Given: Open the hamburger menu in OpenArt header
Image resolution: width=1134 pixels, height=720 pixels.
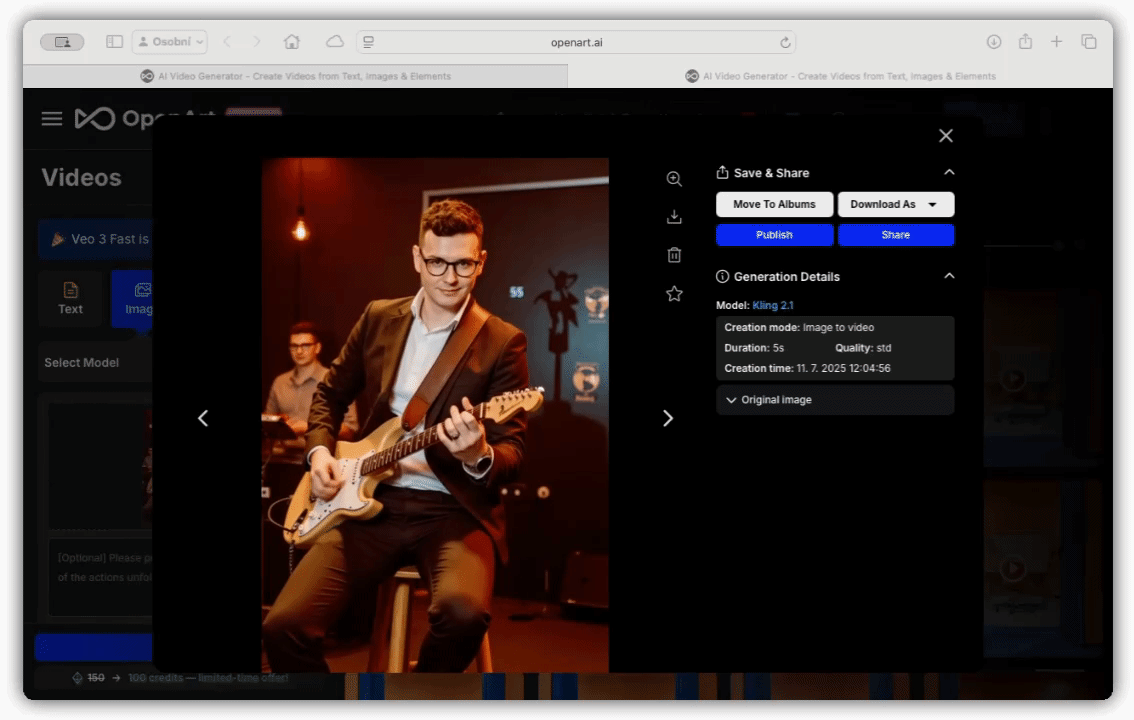Looking at the screenshot, I should (51, 119).
